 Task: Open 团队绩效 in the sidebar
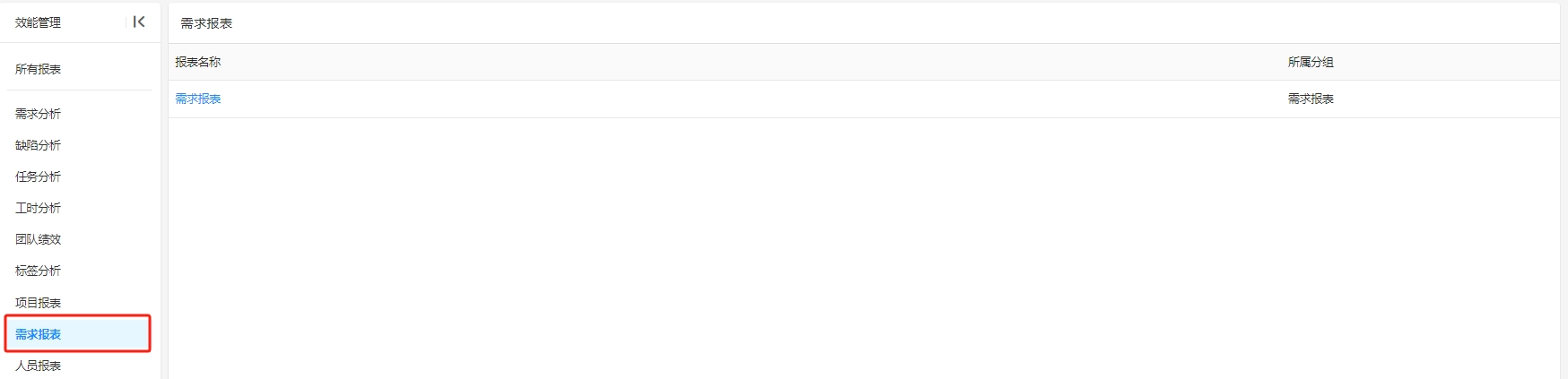pos(38,239)
